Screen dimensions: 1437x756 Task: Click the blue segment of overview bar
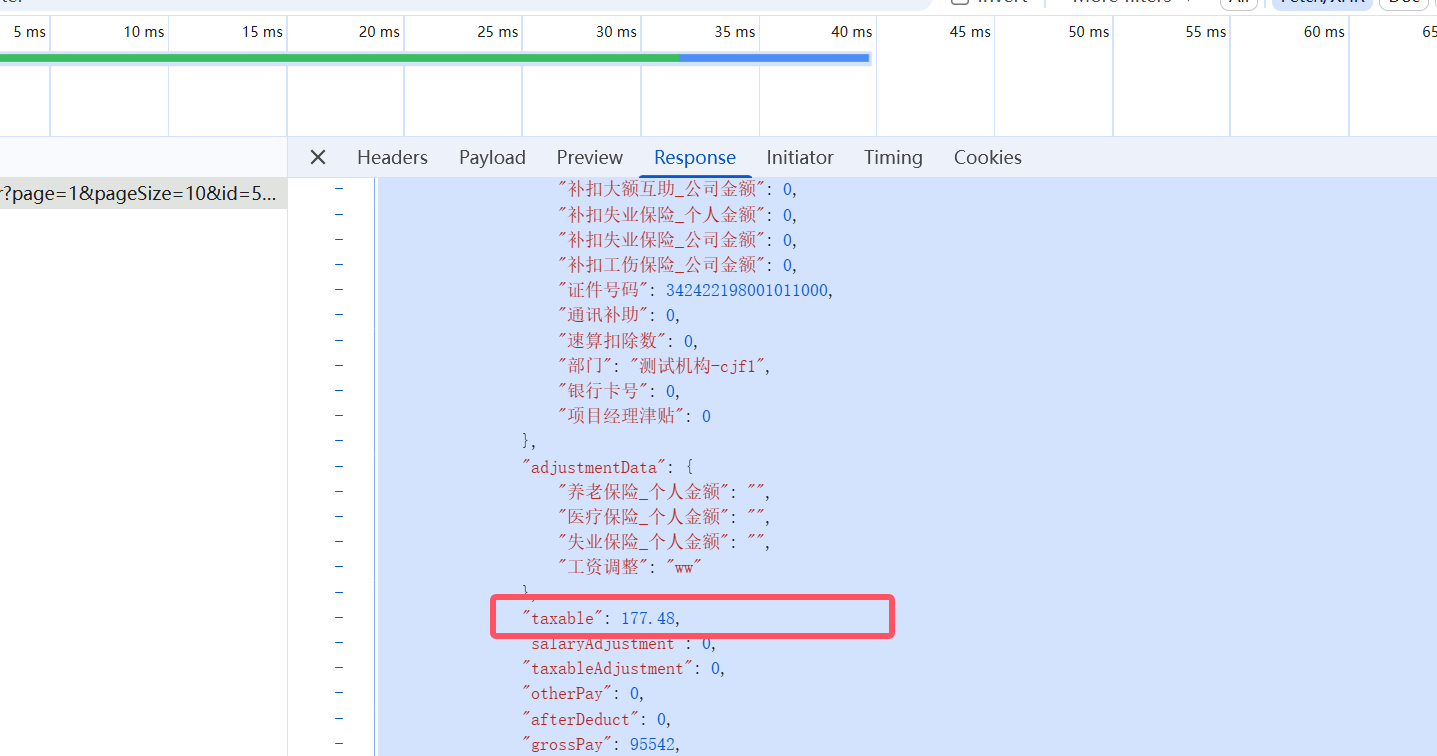773,58
